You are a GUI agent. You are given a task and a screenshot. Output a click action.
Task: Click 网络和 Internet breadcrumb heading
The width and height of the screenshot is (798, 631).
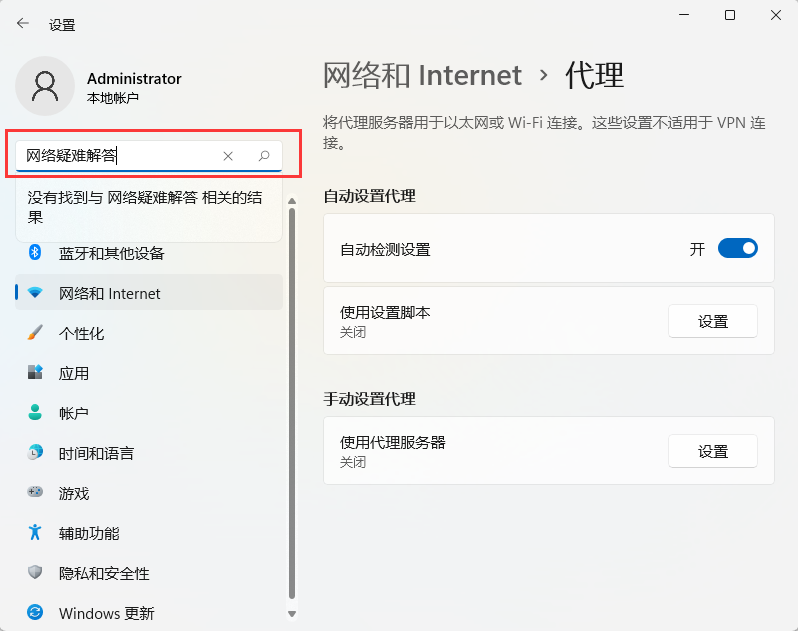pos(422,75)
